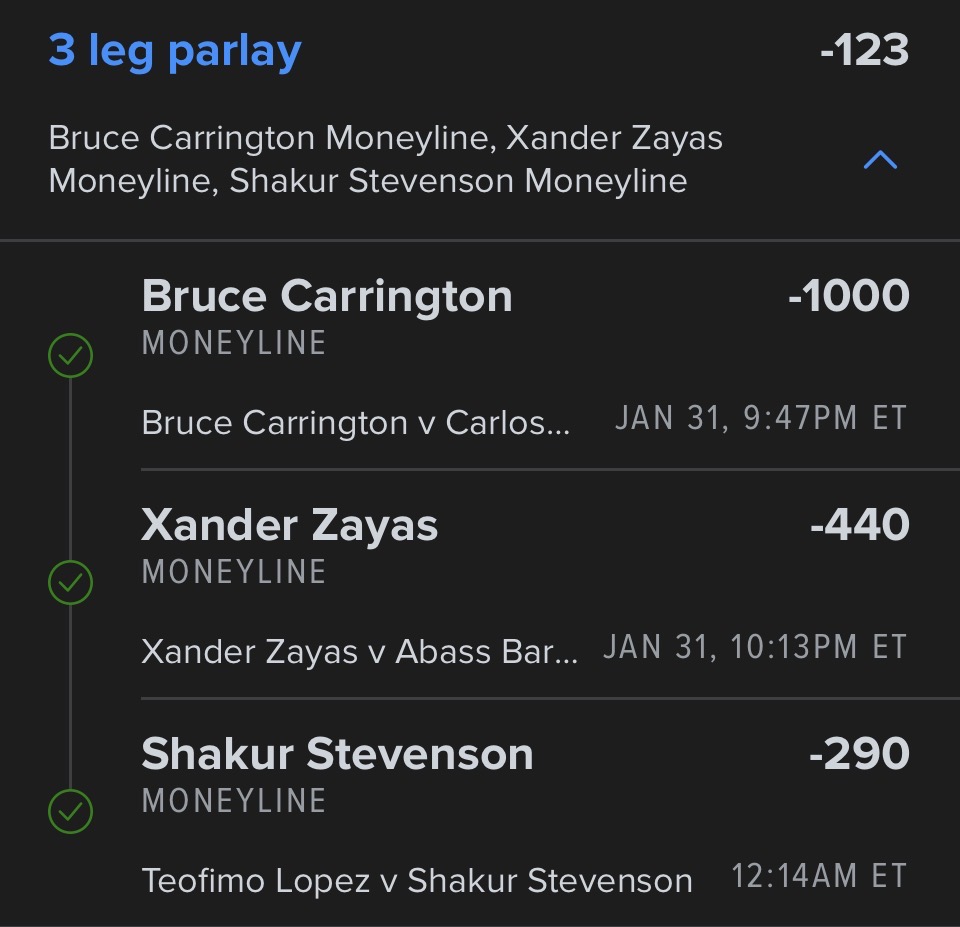Select the parlay legs summary text
Viewport: 960px width, 927px height.
tap(385, 160)
